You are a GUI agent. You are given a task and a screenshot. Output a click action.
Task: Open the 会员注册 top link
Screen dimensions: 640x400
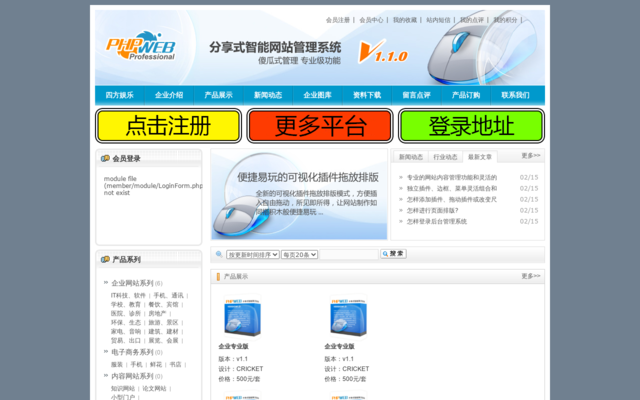338,20
